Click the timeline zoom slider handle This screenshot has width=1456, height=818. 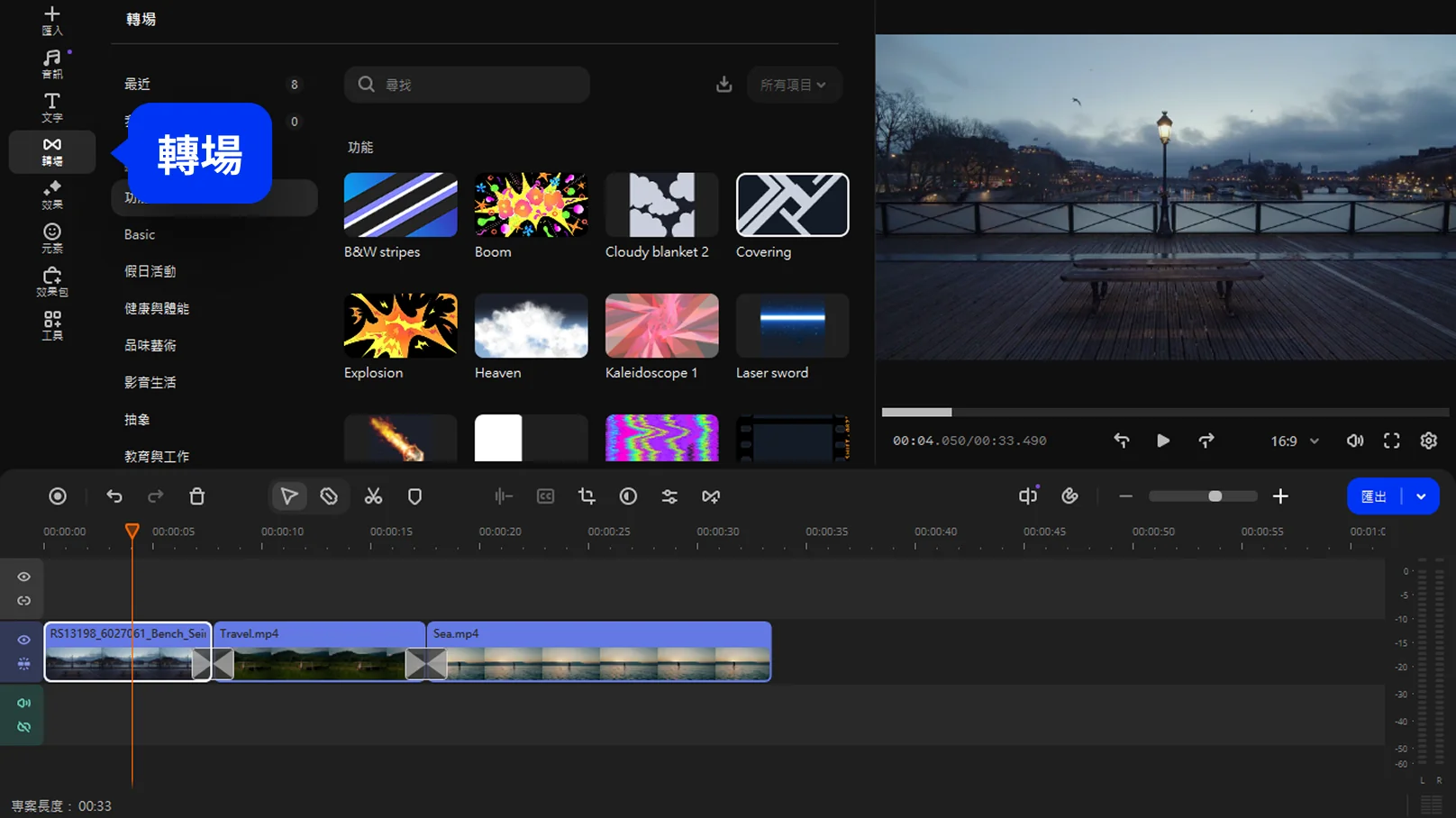[1215, 496]
